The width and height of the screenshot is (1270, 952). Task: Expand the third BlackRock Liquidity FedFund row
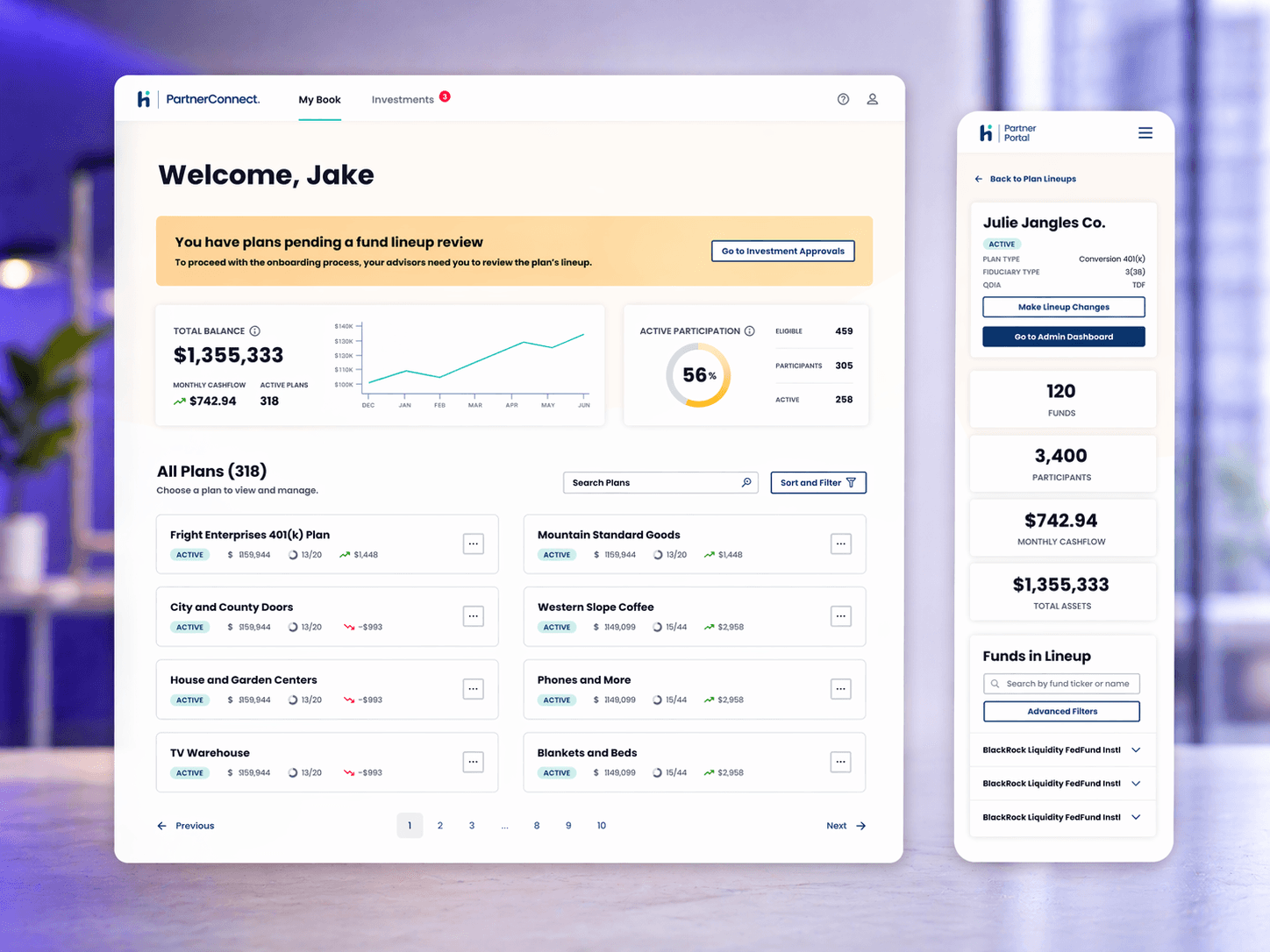coord(1136,817)
